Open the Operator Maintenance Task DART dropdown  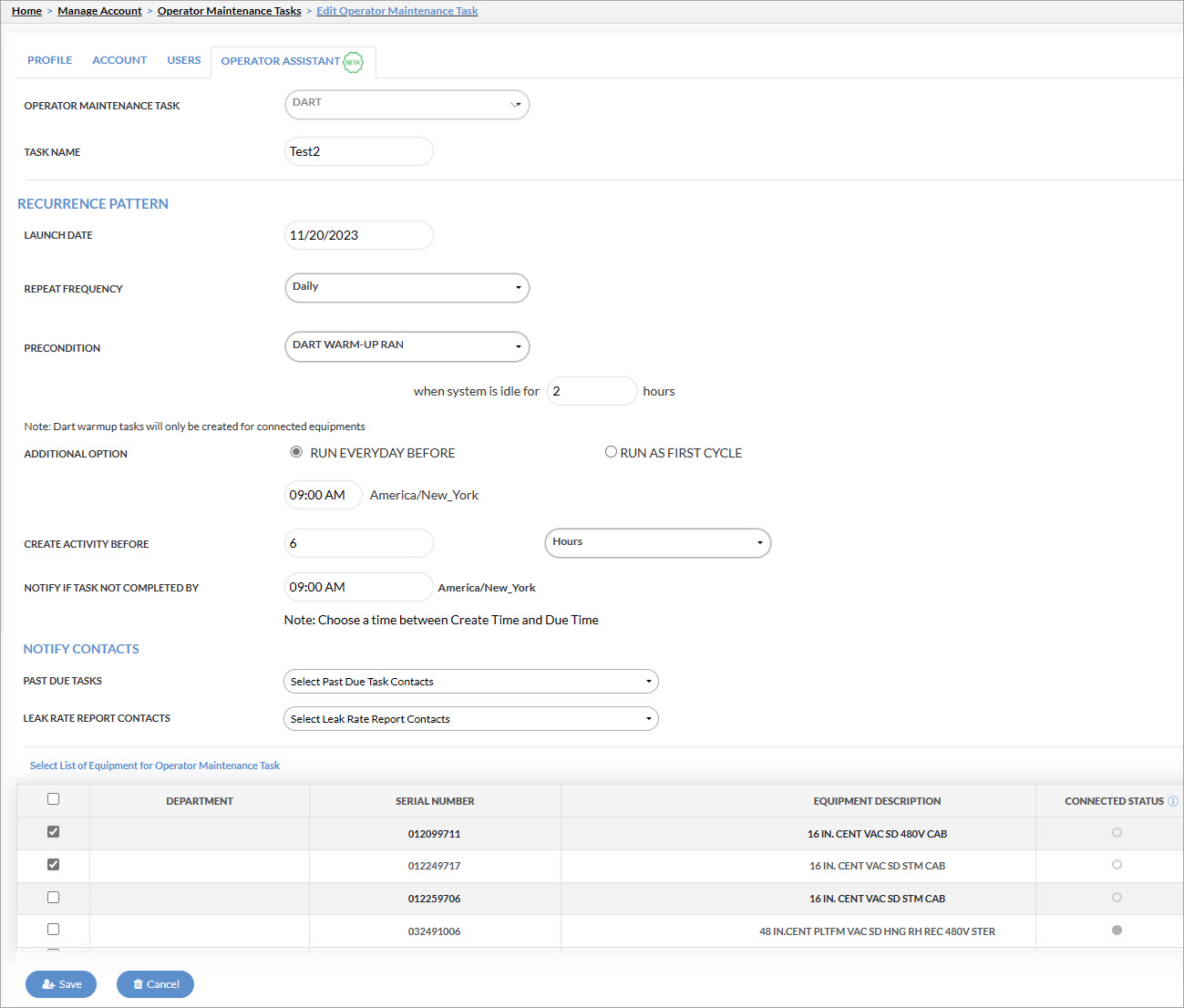pyautogui.click(x=407, y=105)
